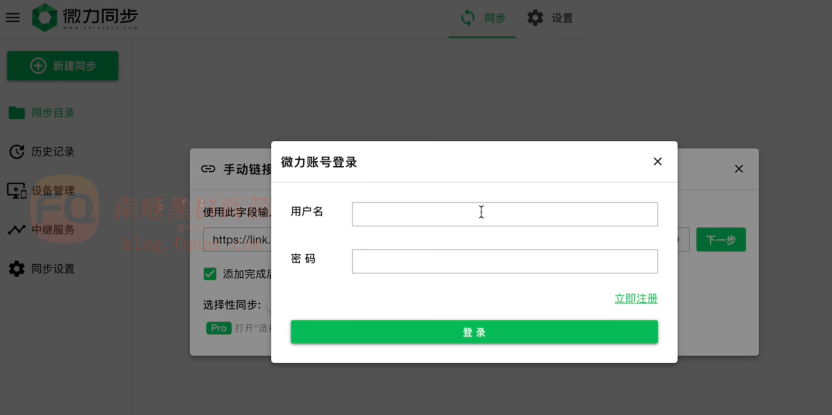The width and height of the screenshot is (832, 415).
Task: Focus the 用户名 input field
Action: pos(505,214)
